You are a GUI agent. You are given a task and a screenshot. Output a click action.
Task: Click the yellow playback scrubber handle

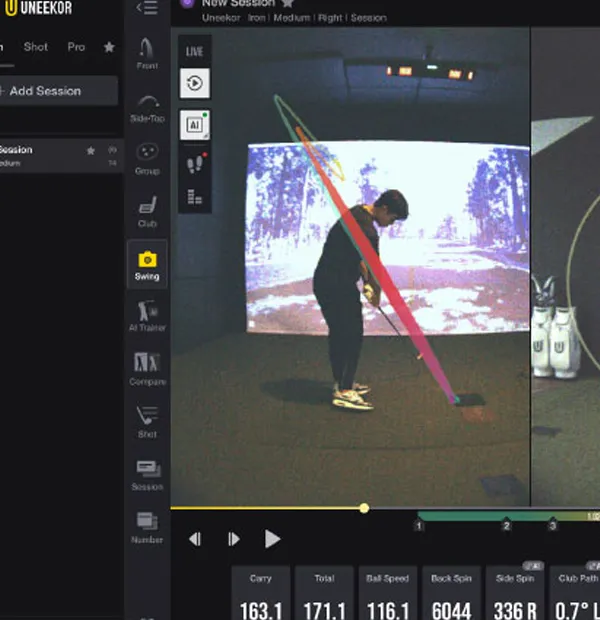pyautogui.click(x=364, y=508)
